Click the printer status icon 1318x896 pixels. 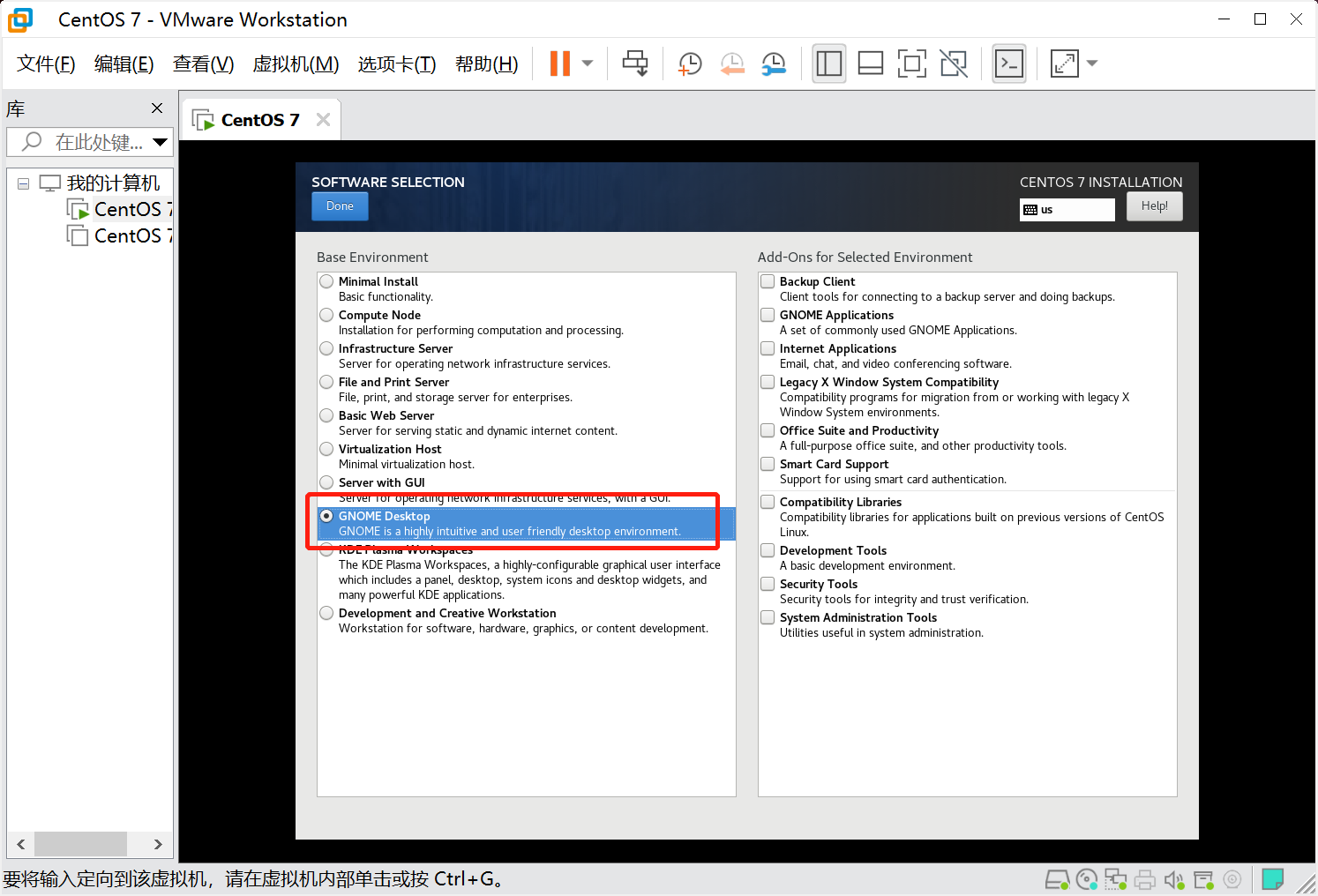pos(1145,879)
